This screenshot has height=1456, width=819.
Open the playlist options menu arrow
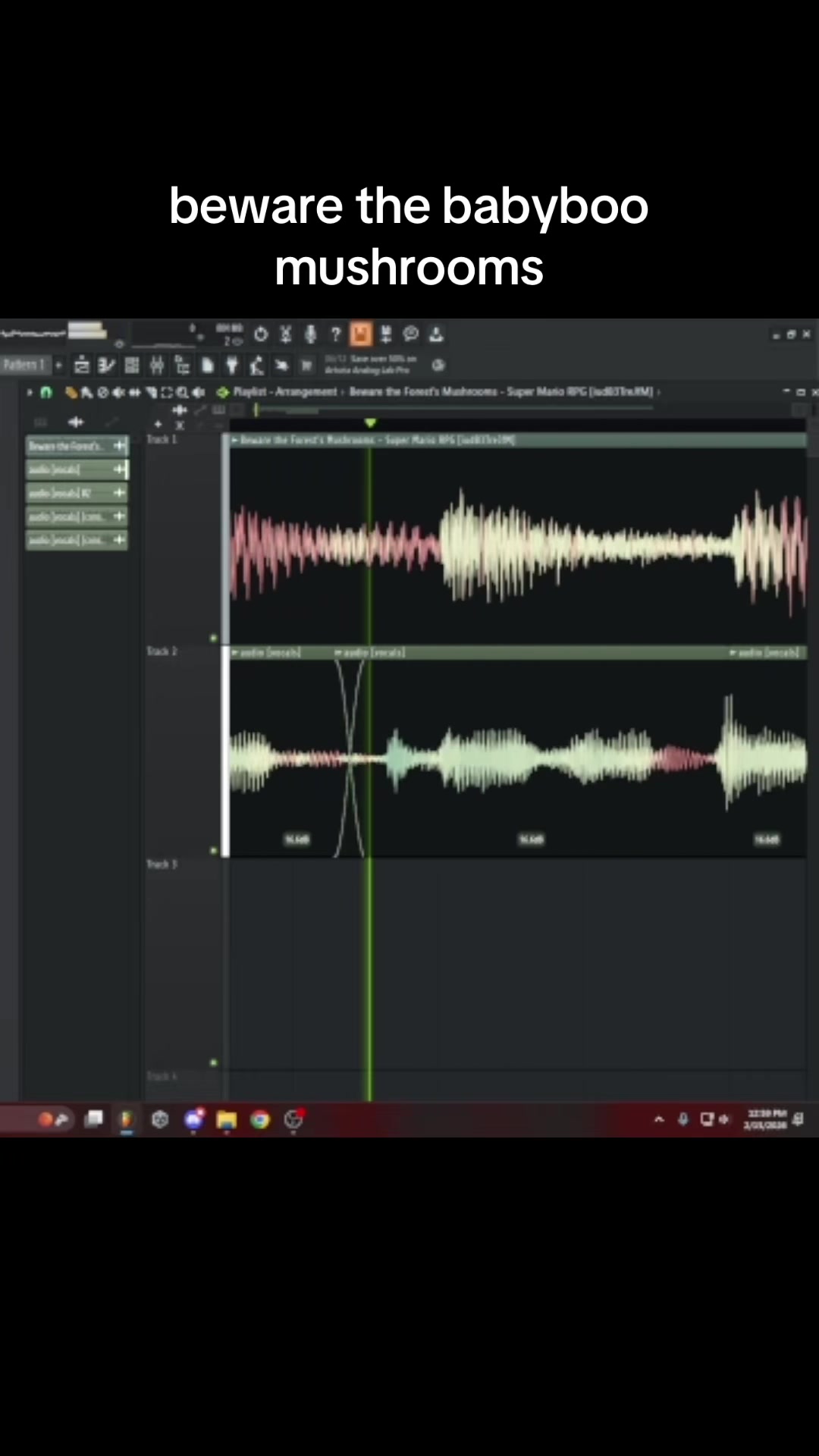pyautogui.click(x=30, y=392)
